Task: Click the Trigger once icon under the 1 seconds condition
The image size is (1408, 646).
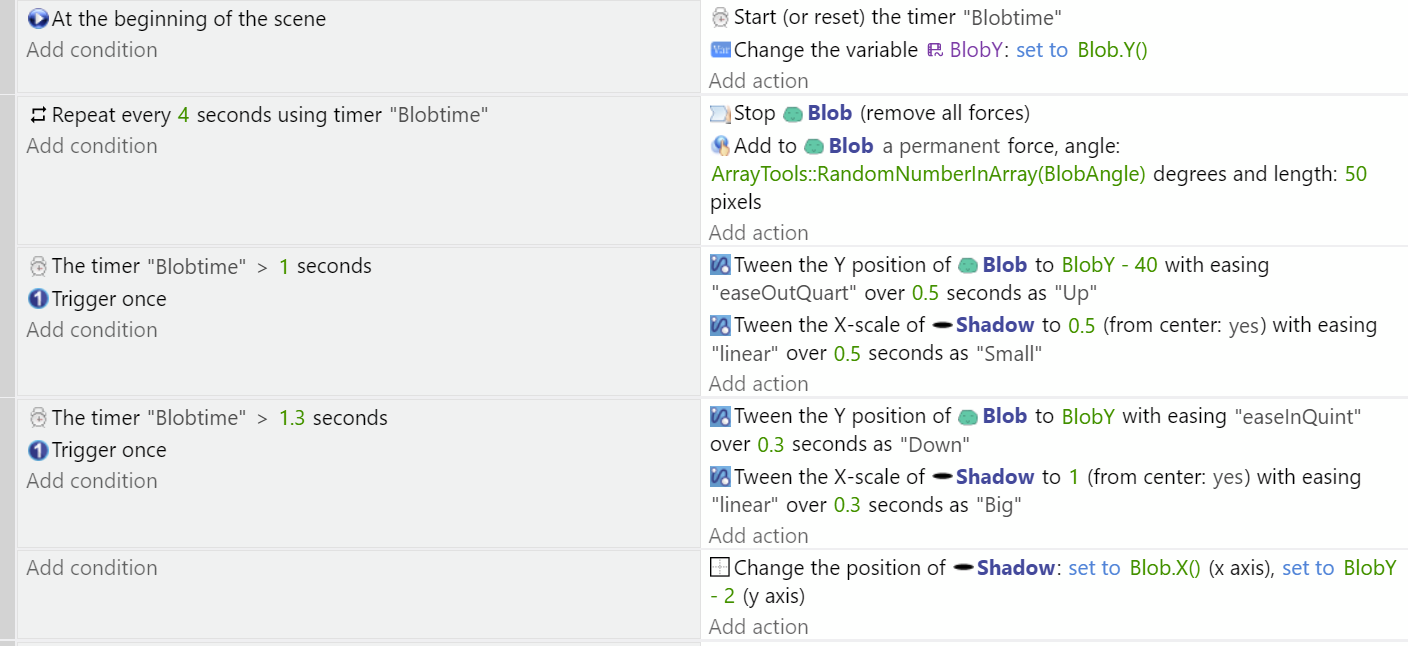Action: 38,299
